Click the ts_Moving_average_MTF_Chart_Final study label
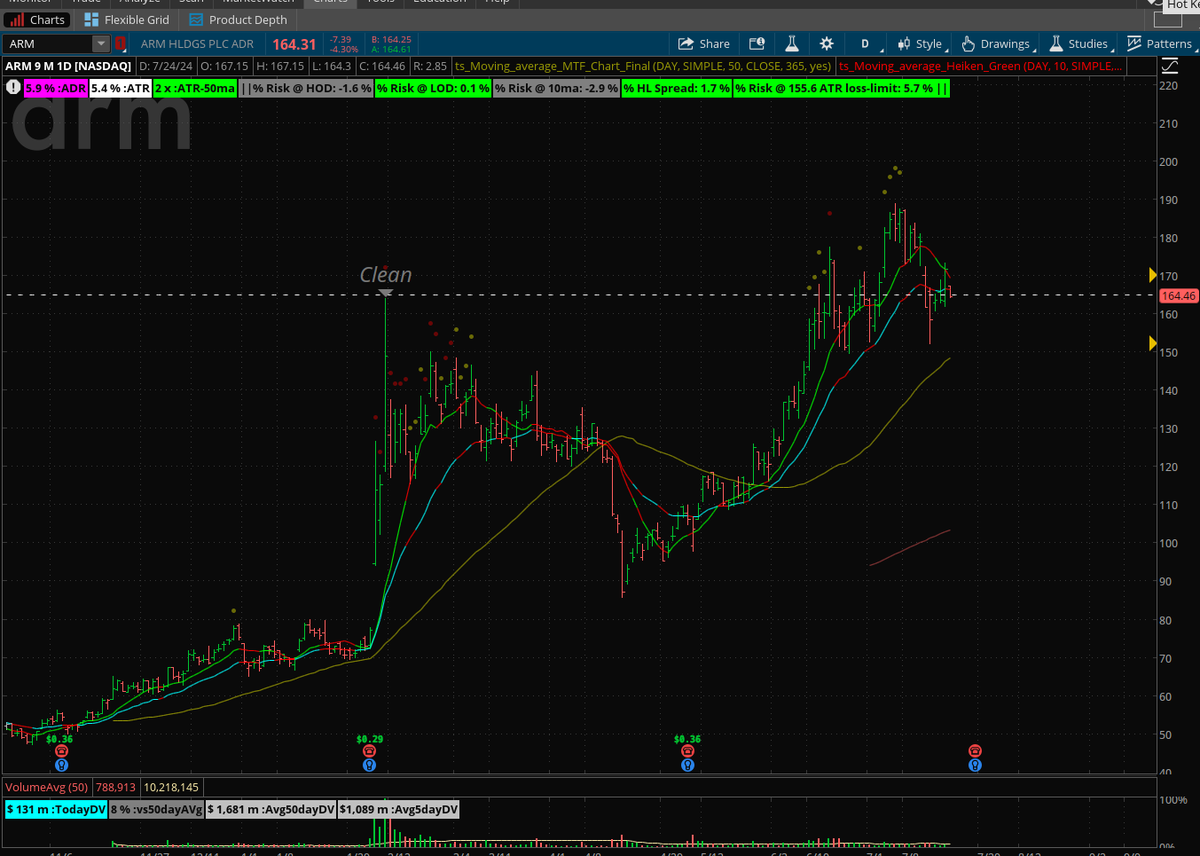Image resolution: width=1200 pixels, height=856 pixels. click(642, 66)
